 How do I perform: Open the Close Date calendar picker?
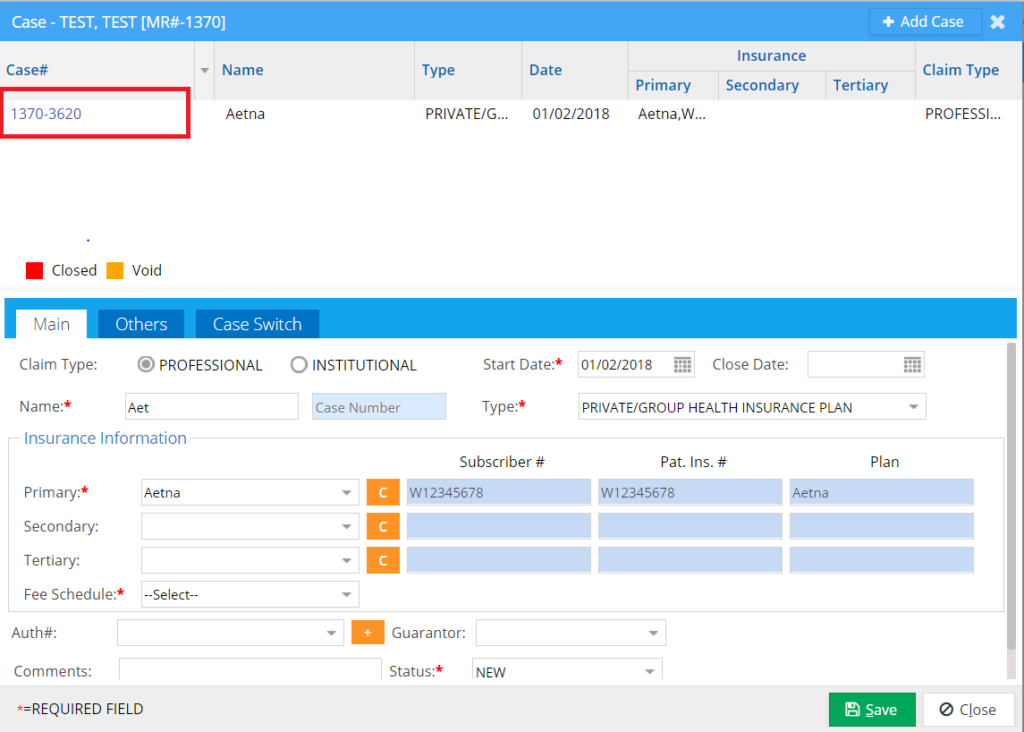(x=912, y=365)
